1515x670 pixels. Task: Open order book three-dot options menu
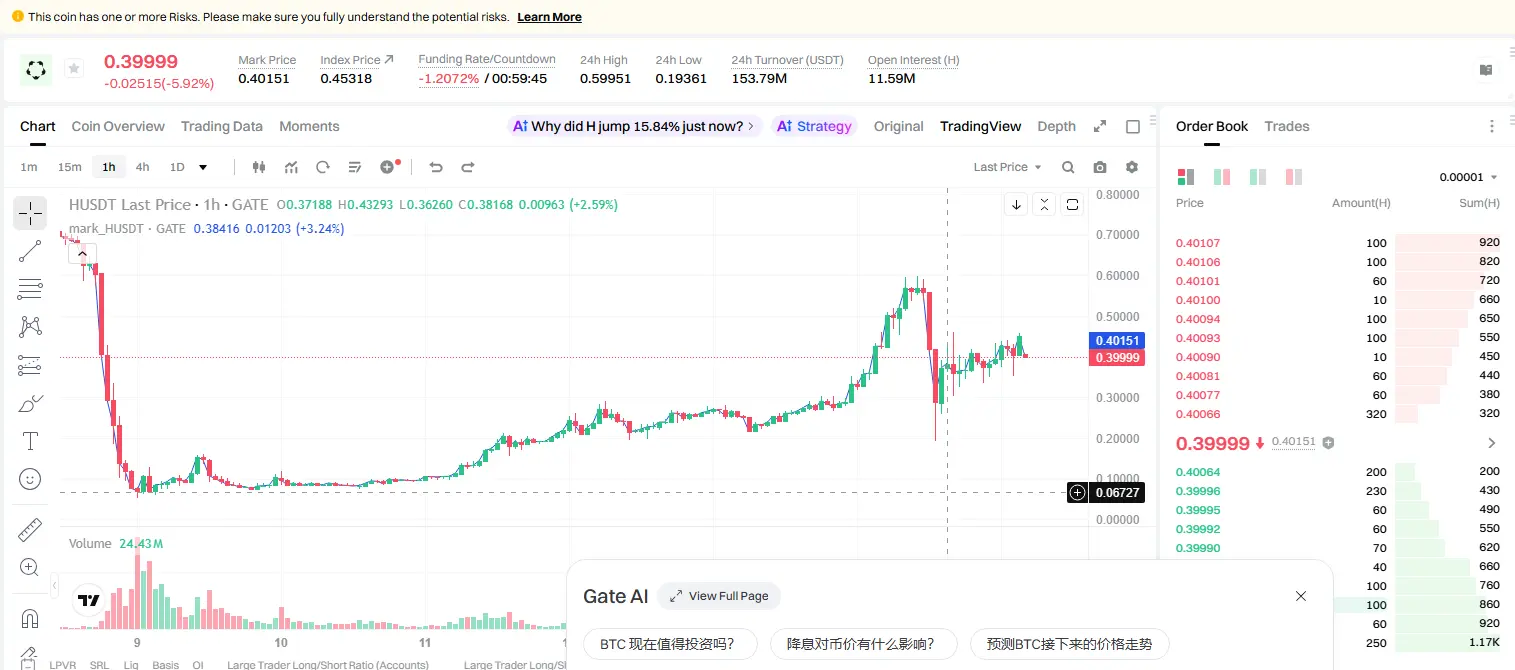(x=1492, y=126)
